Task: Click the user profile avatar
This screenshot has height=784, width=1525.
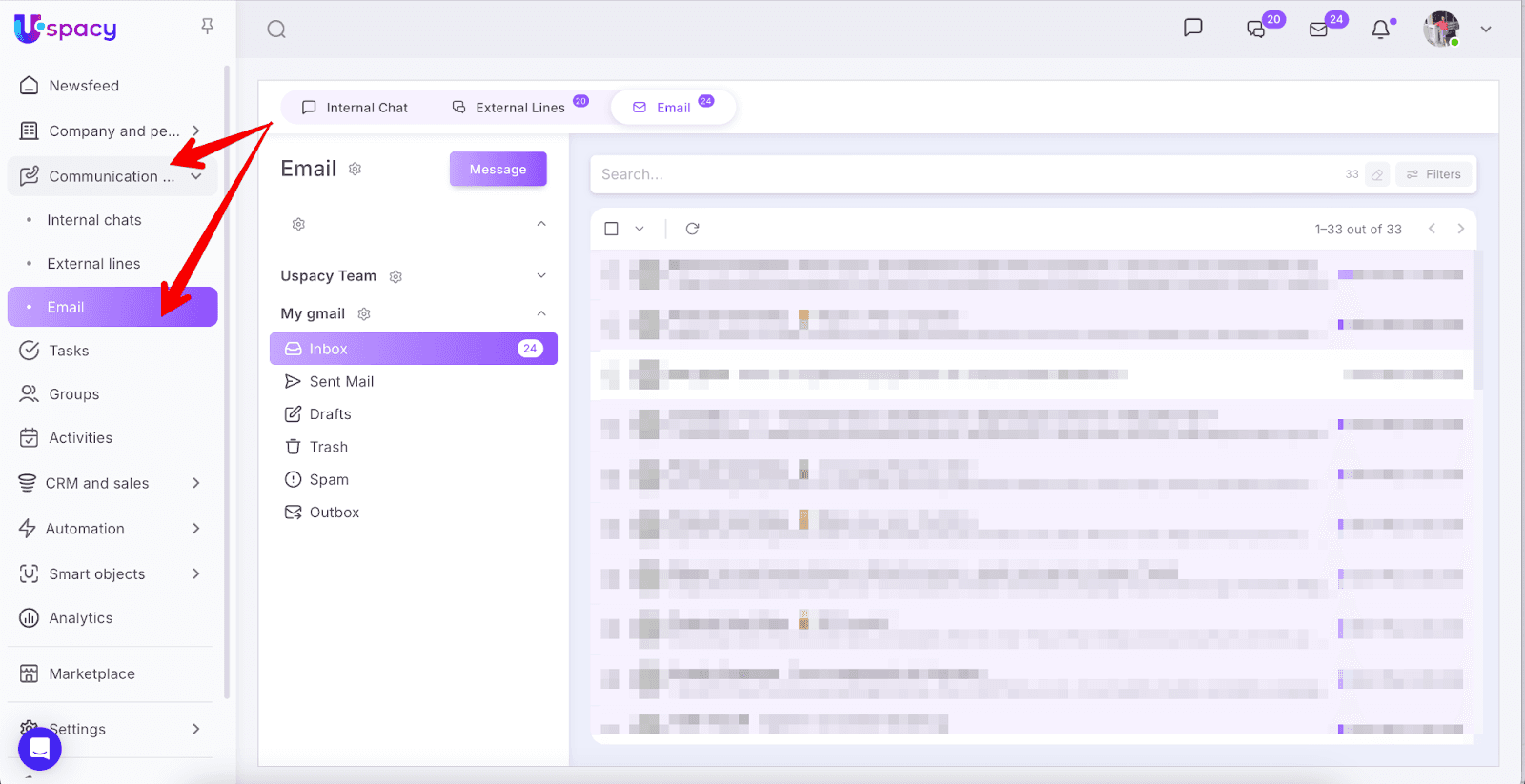Action: [1441, 30]
